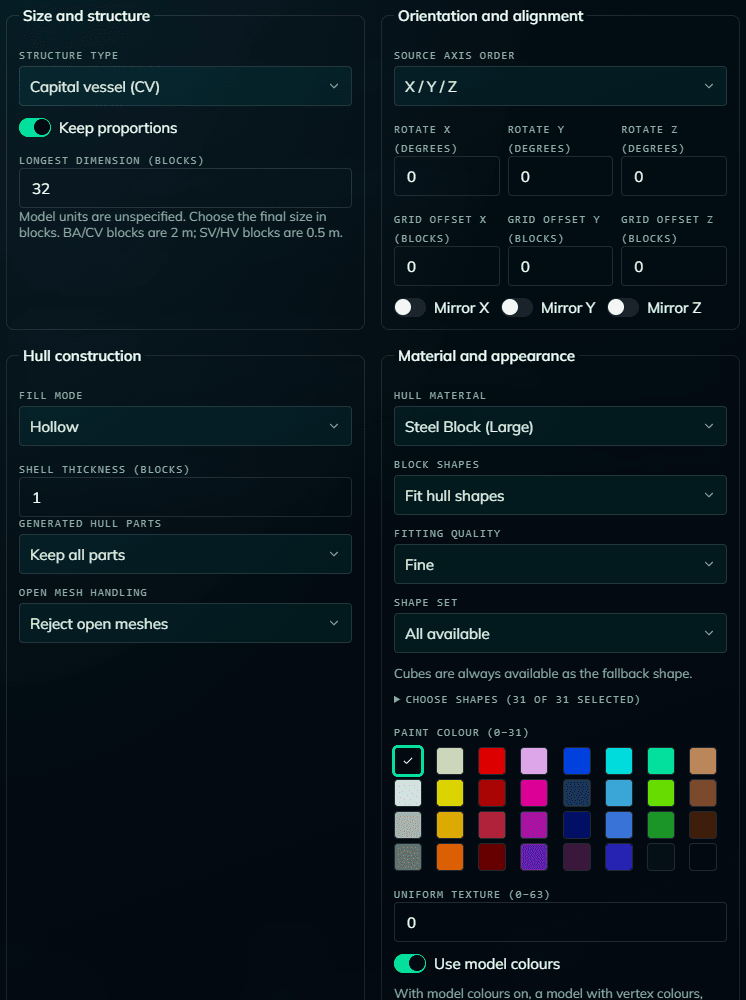Select the bright red paint colour swatch
This screenshot has width=746, height=1000.
click(x=492, y=761)
